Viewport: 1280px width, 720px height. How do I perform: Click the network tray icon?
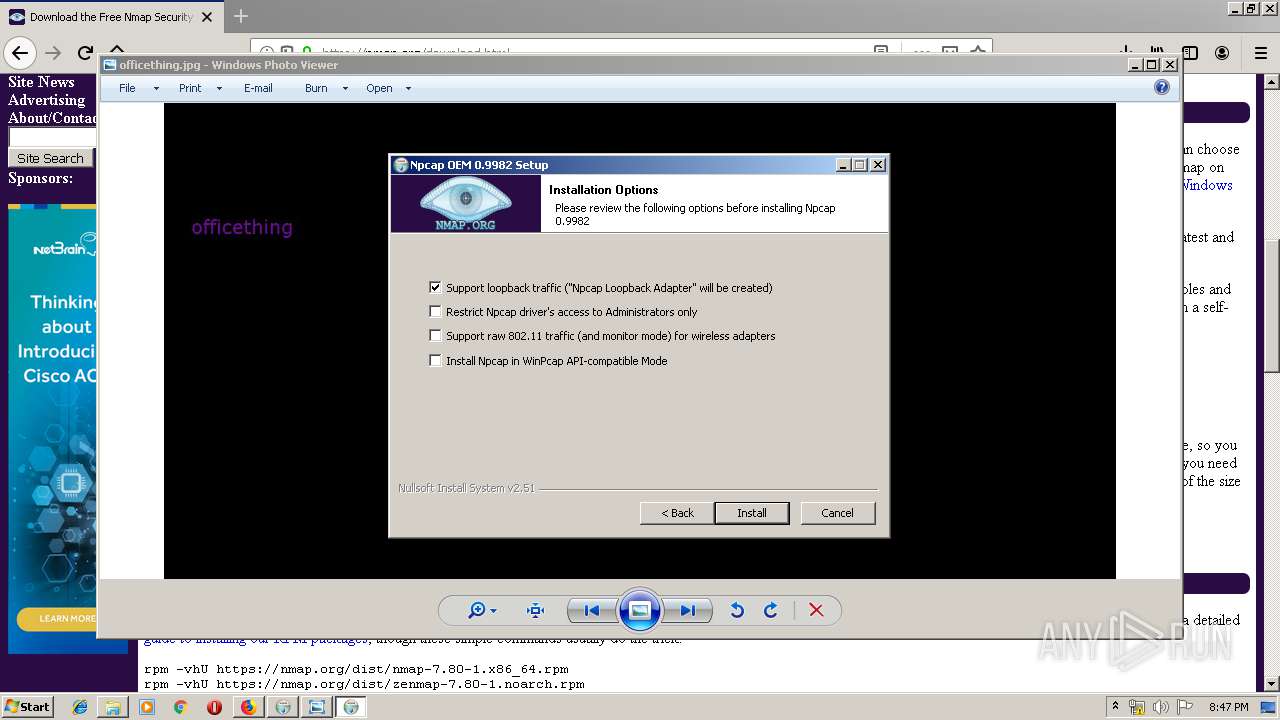pos(1137,707)
